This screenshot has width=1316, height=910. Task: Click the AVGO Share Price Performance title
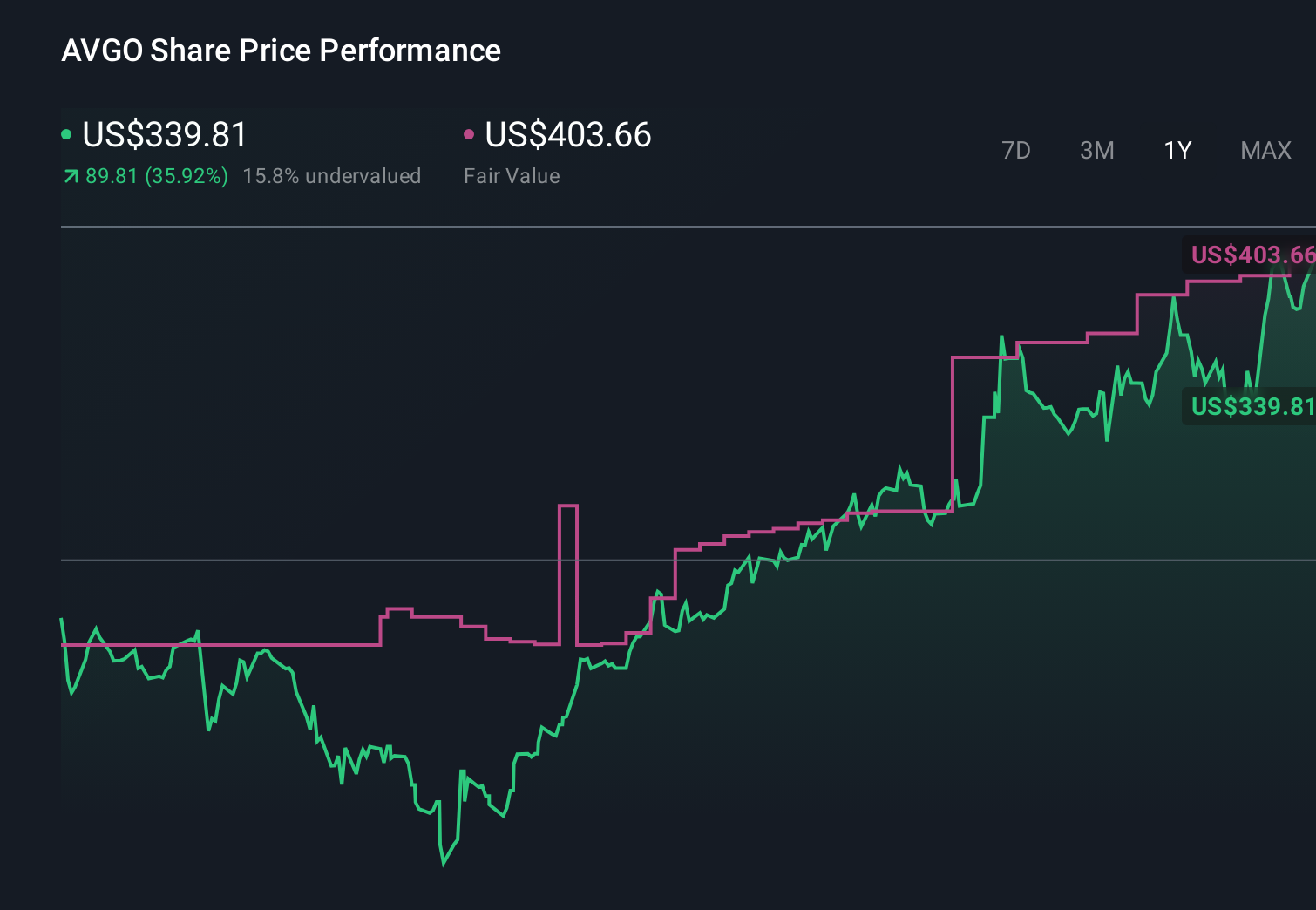(281, 51)
